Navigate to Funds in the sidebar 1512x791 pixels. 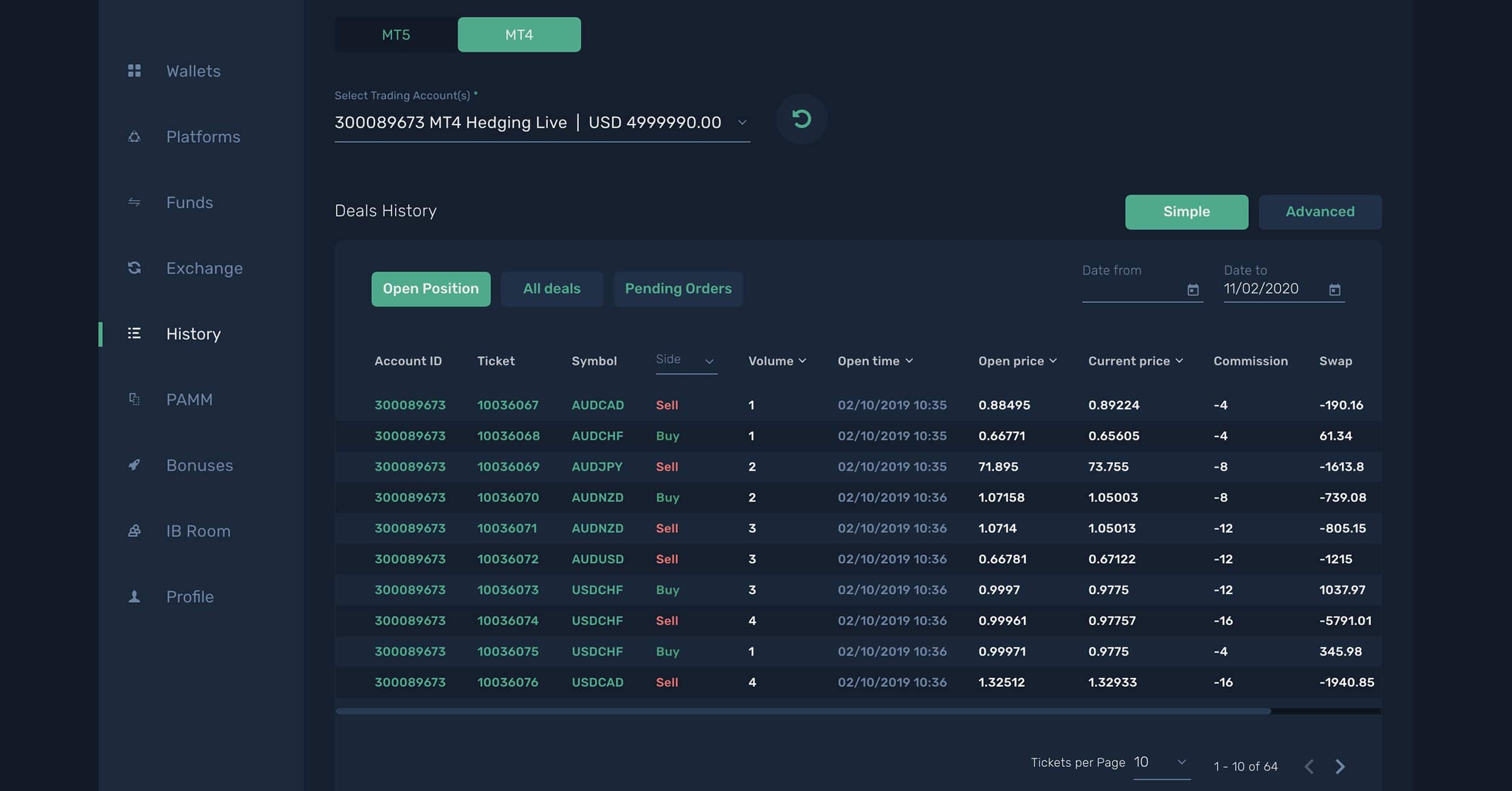189,203
